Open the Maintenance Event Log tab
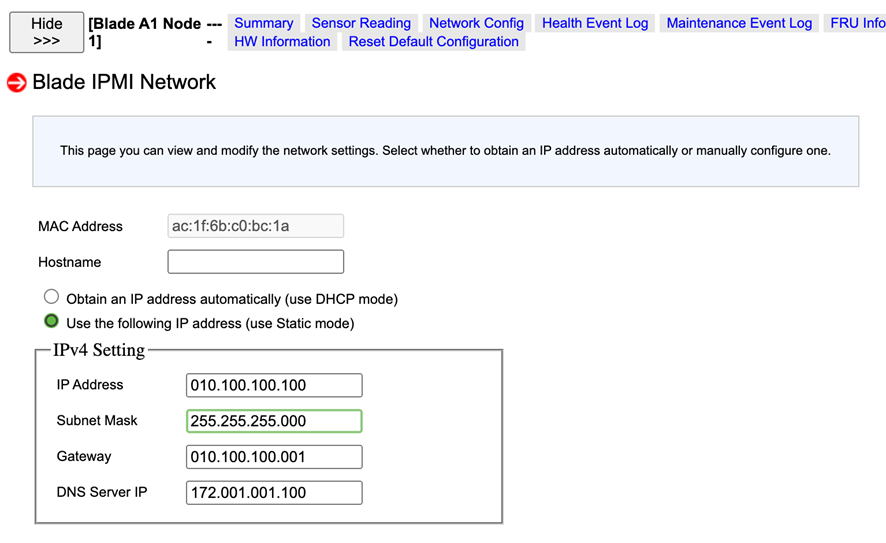This screenshot has width=886, height=543. click(739, 23)
